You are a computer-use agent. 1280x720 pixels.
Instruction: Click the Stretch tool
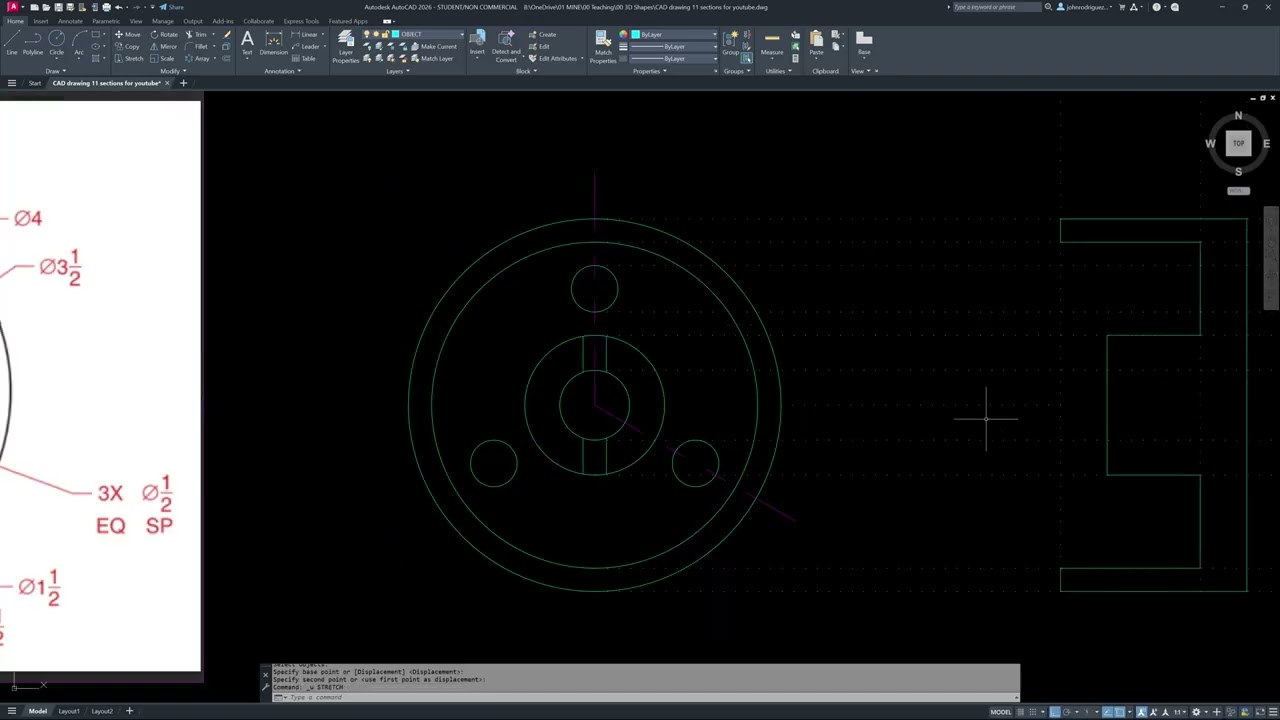(x=128, y=58)
